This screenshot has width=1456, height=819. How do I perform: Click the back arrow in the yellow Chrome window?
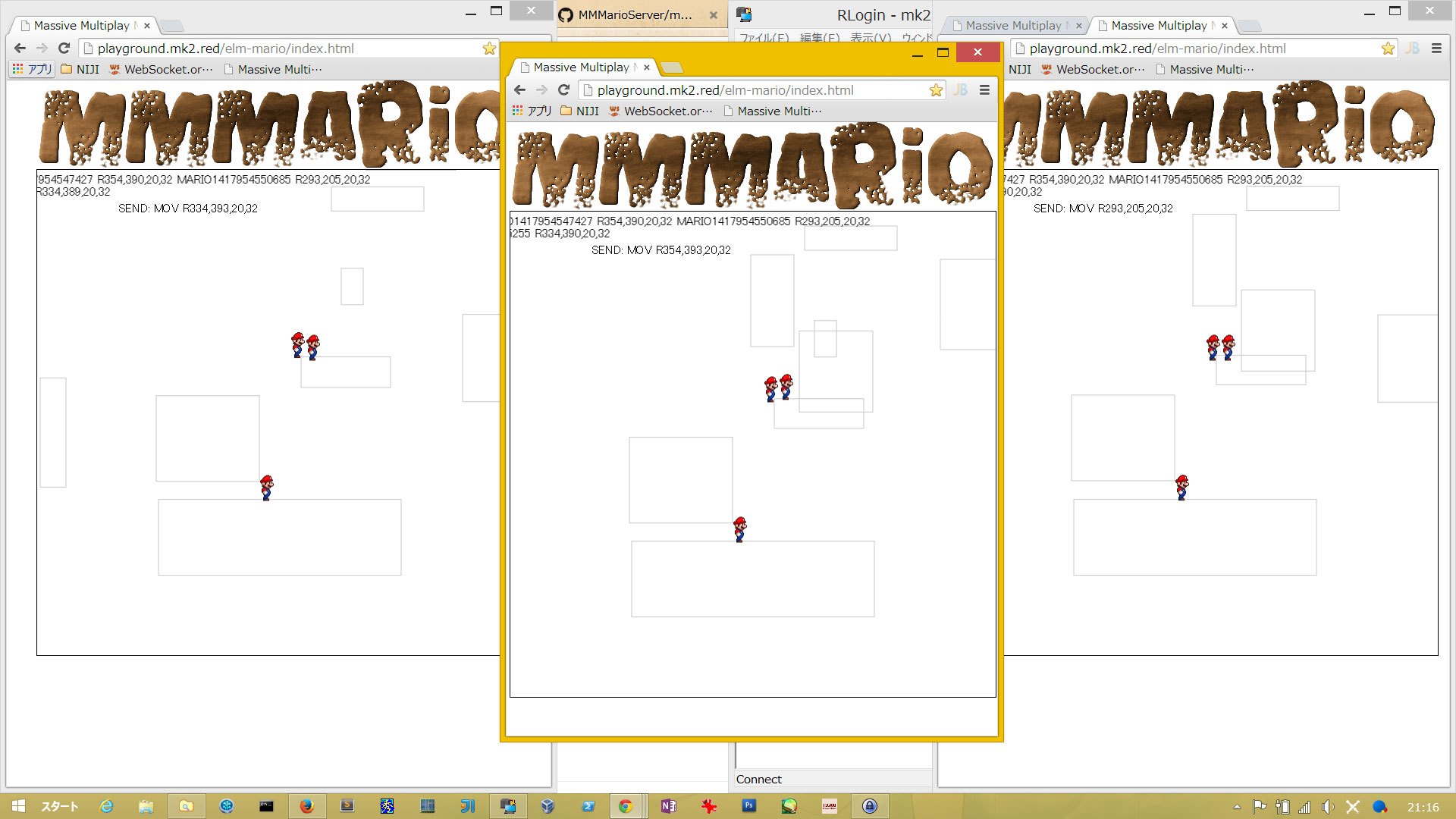click(x=519, y=90)
